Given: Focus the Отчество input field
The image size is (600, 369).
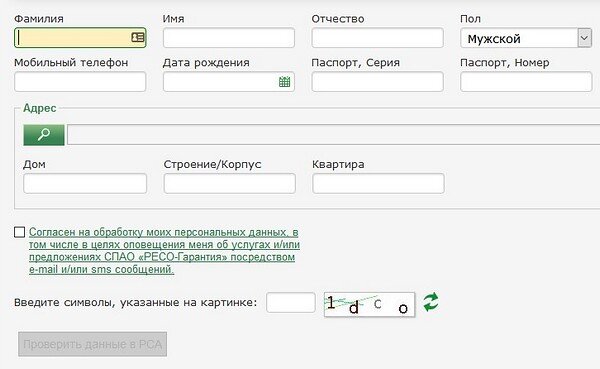Looking at the screenshot, I should coord(378,38).
